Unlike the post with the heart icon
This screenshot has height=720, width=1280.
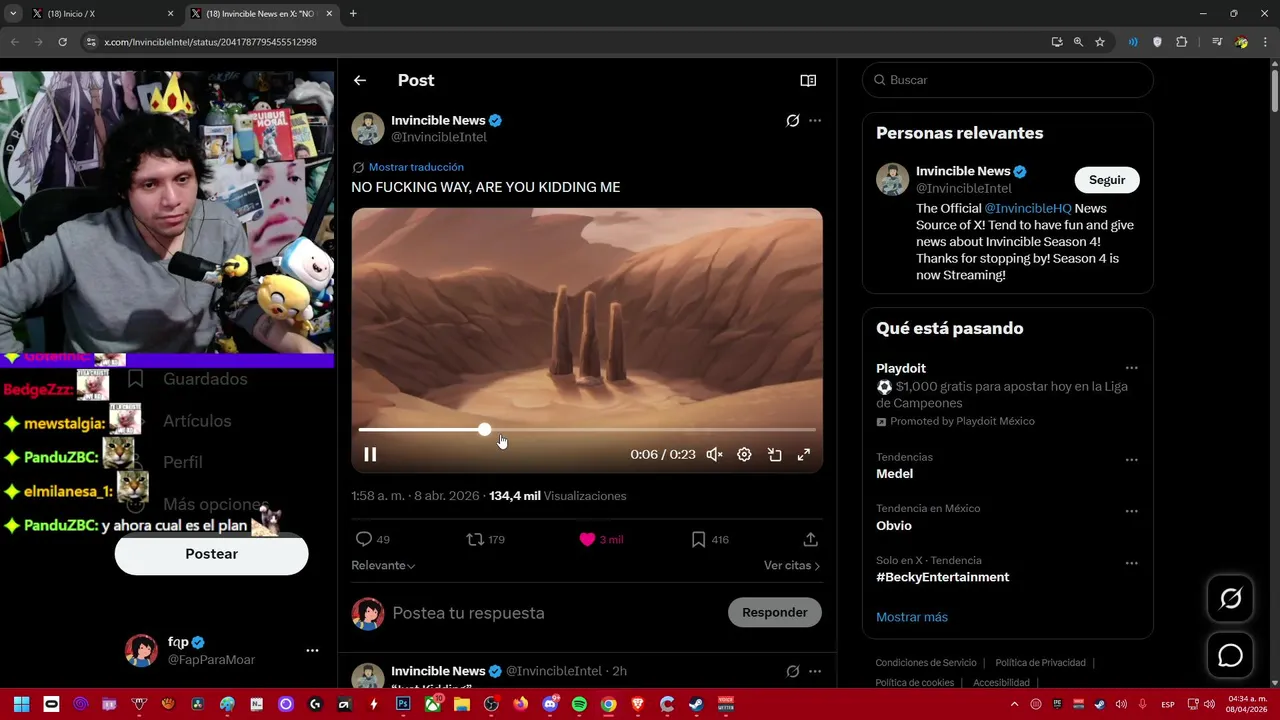coord(587,539)
